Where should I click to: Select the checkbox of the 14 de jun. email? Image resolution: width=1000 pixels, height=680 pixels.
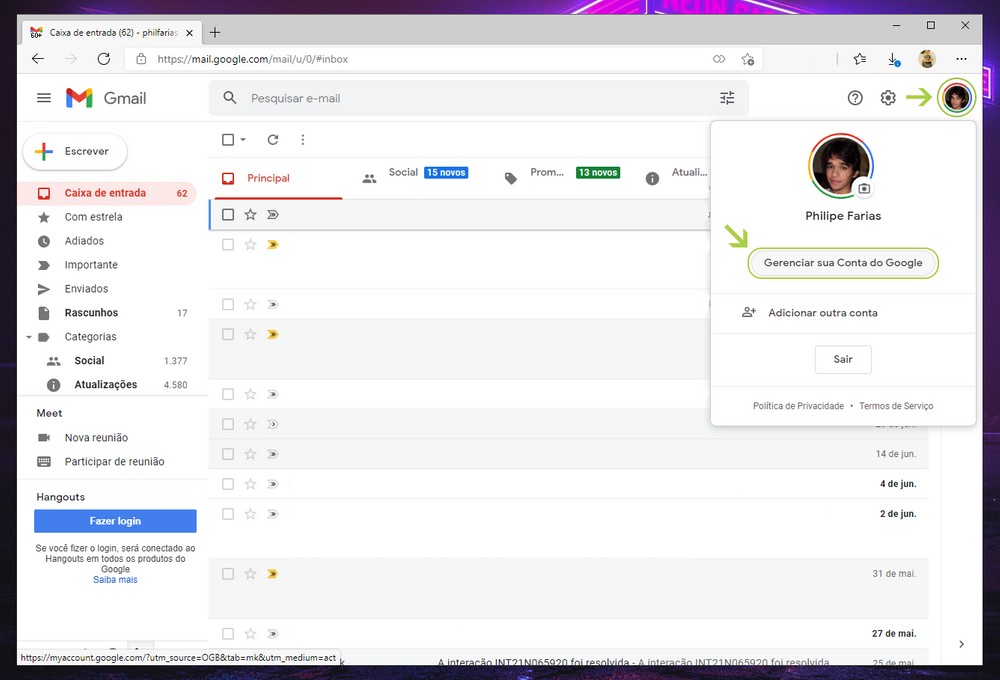(228, 454)
